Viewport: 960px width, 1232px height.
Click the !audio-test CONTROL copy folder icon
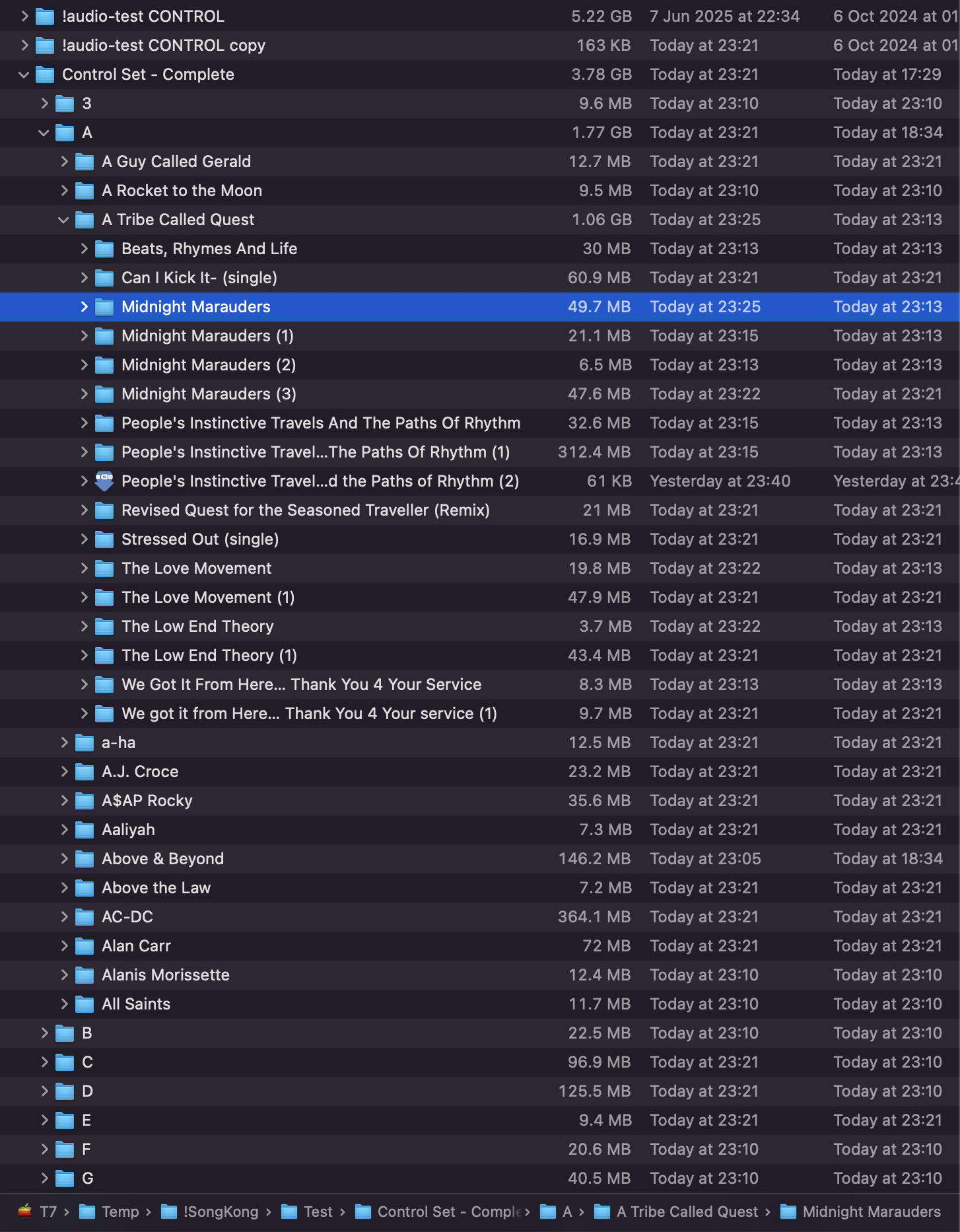(x=45, y=46)
